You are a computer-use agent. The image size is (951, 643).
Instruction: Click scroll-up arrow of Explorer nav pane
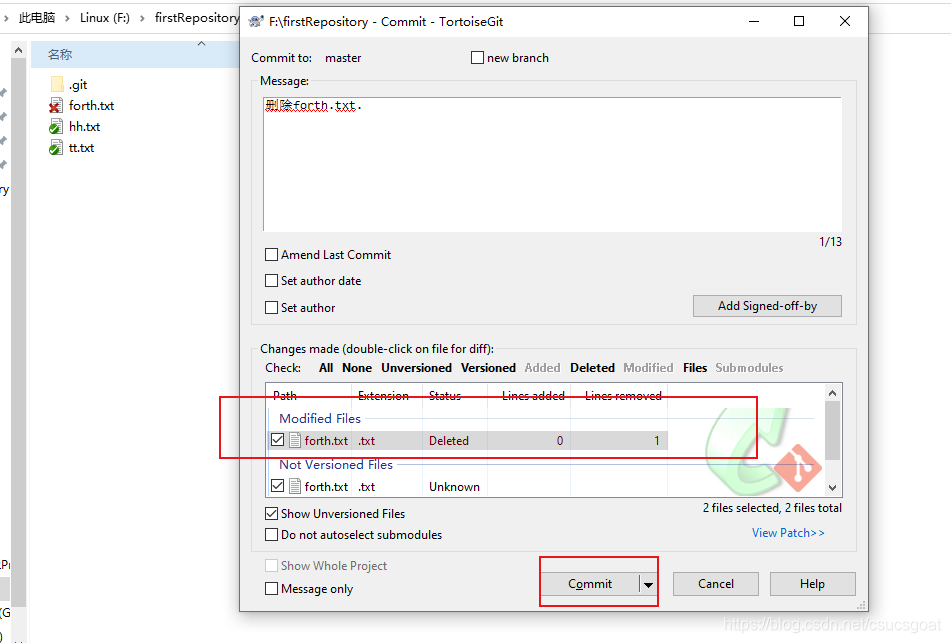(x=18, y=50)
